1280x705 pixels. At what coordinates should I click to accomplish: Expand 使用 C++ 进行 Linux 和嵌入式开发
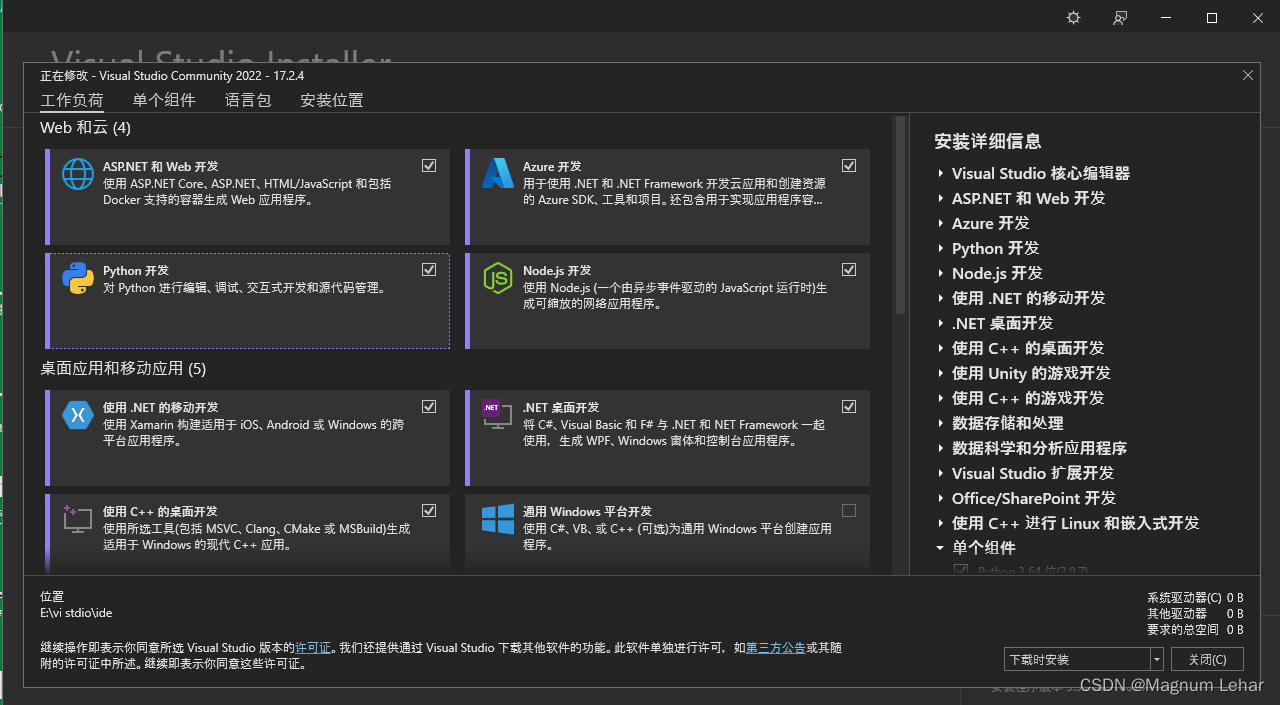[941, 523]
